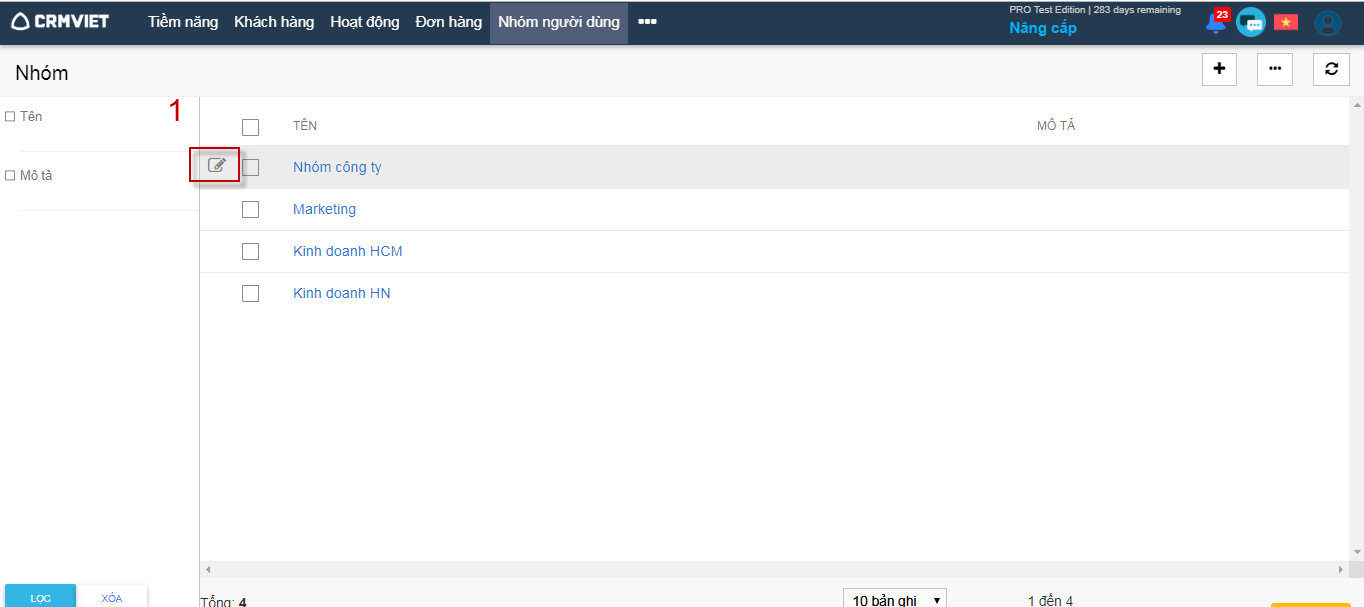Open the Khách hàng menu
This screenshot has width=1364, height=607.
(x=274, y=22)
